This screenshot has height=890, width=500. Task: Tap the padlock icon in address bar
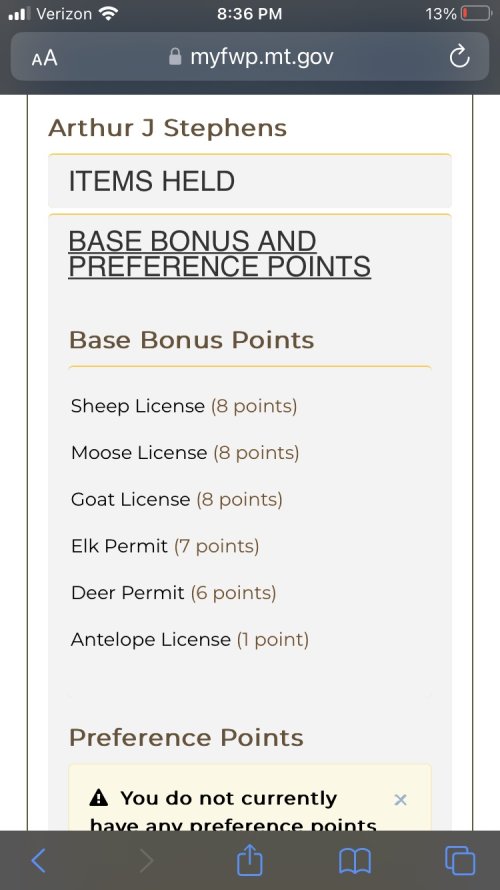[175, 56]
